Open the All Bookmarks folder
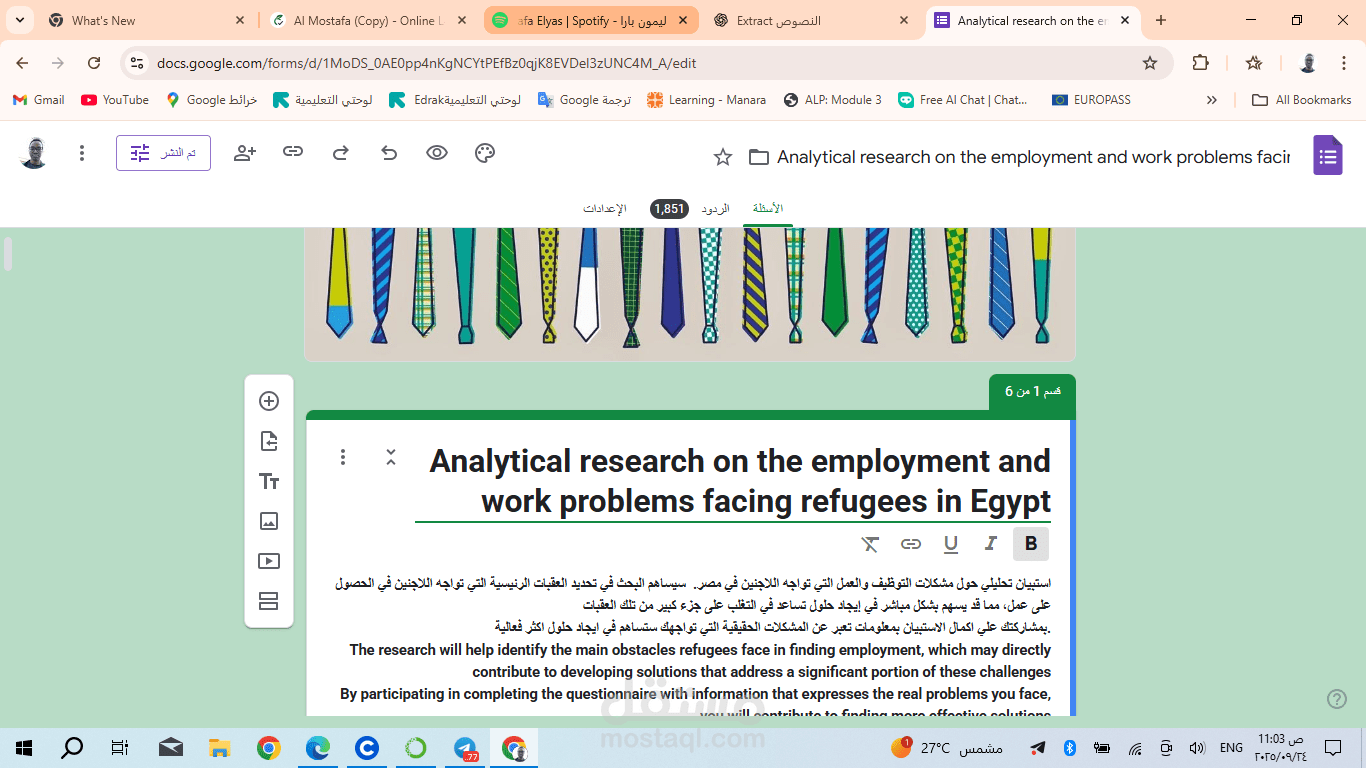1366x768 pixels. [x=1302, y=100]
